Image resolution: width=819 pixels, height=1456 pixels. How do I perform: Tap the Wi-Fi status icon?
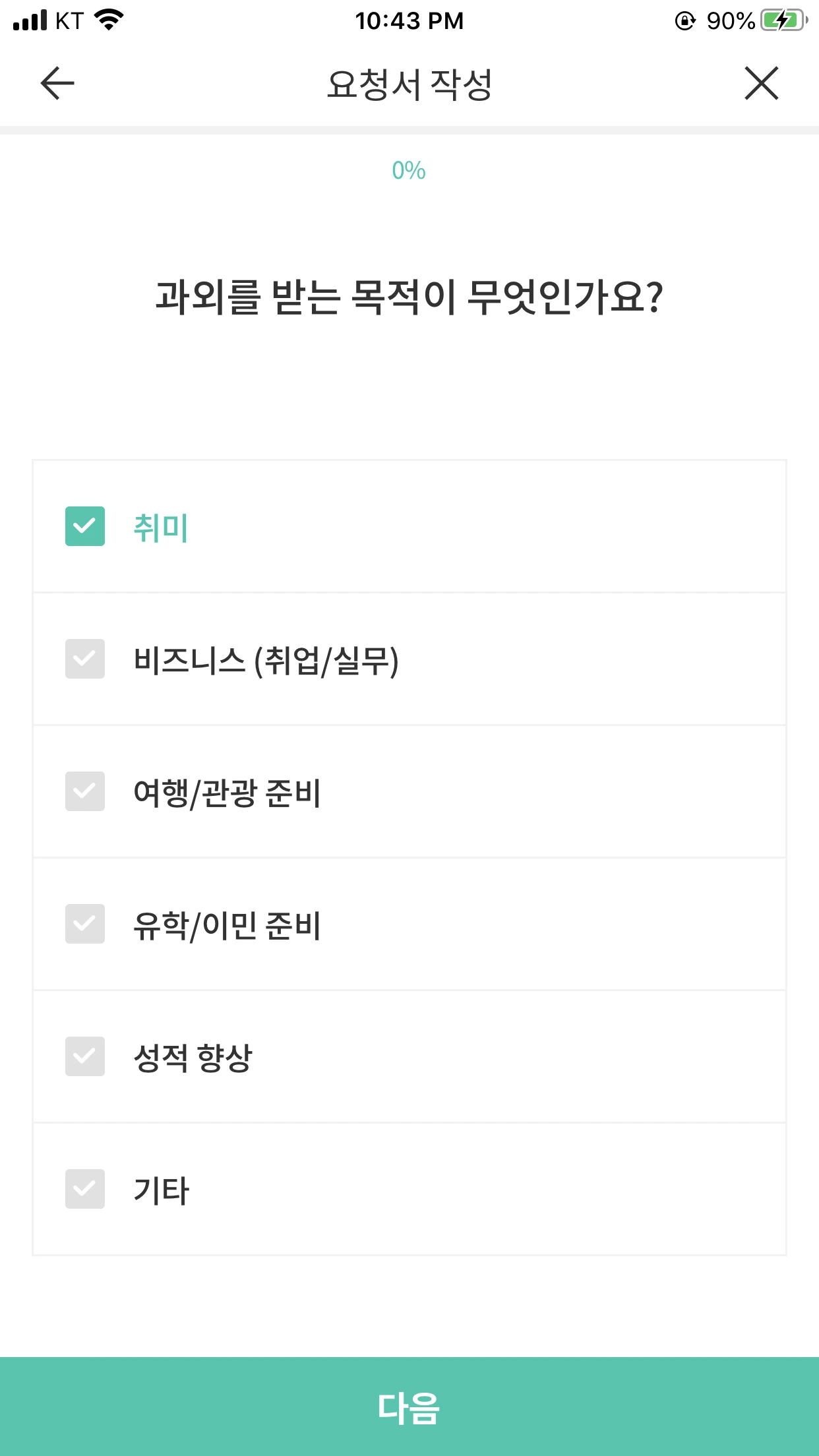click(109, 20)
